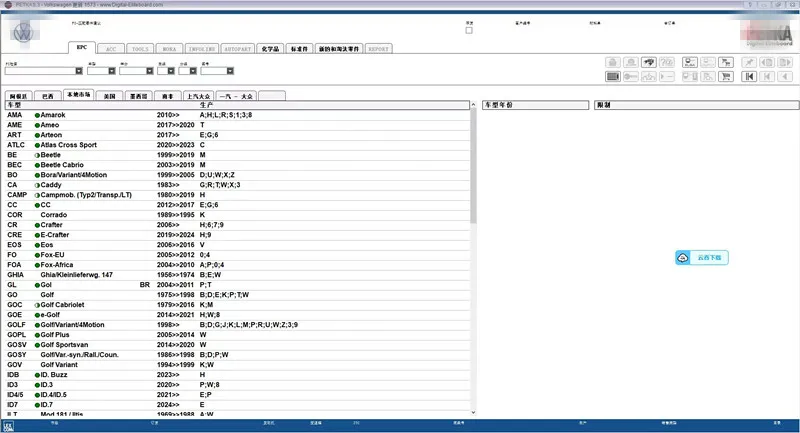
Task: Click the double shopping carts toolbar icon
Action: [726, 62]
